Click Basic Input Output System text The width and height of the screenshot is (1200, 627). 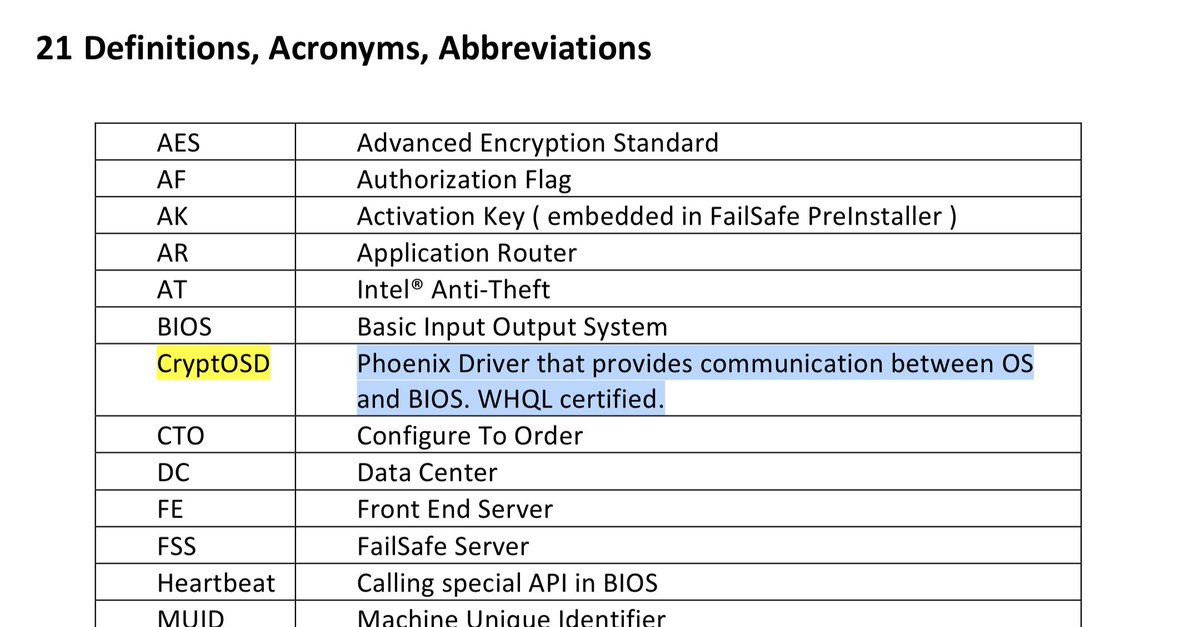coord(512,327)
